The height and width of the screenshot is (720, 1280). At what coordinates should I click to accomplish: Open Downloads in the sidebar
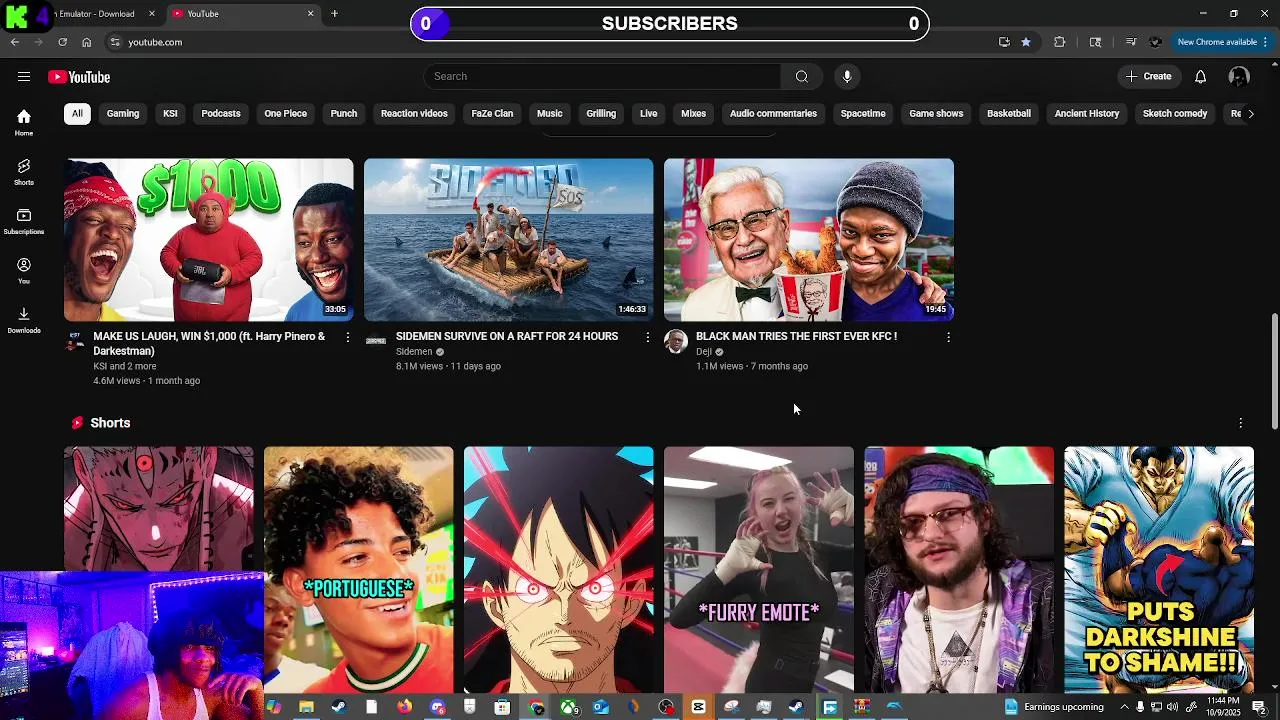click(x=24, y=320)
